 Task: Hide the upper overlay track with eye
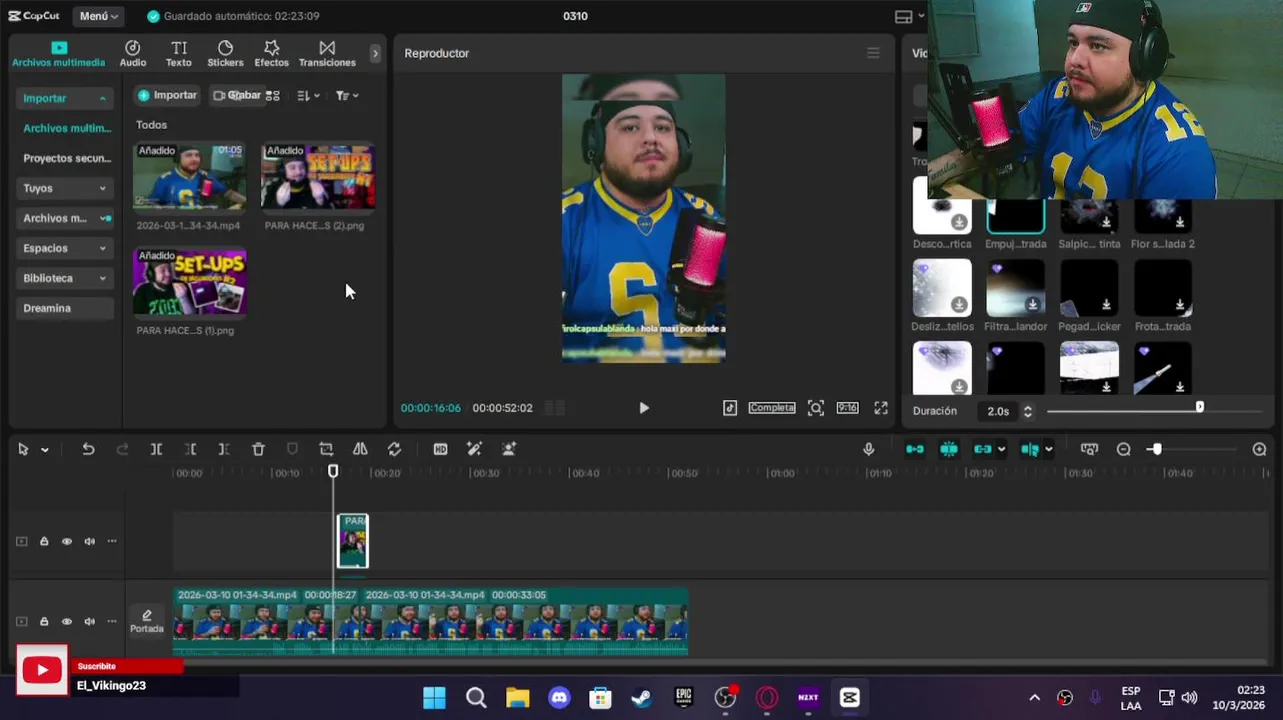pos(67,541)
